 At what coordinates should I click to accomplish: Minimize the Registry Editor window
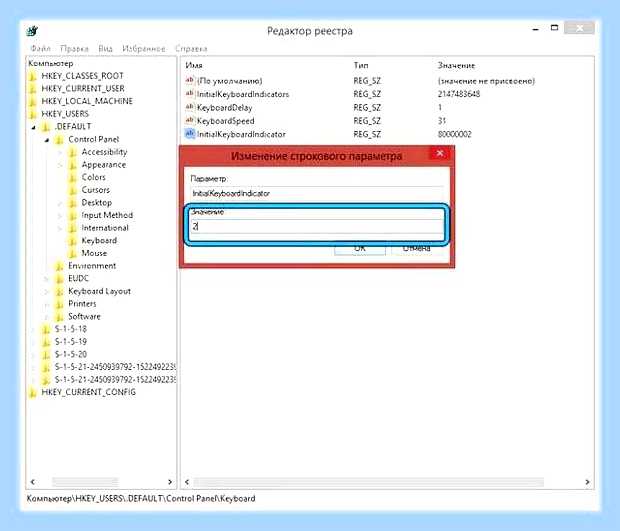[536, 28]
